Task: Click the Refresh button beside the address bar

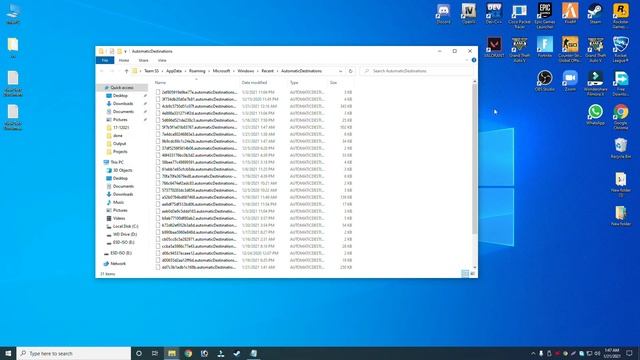Action: coord(350,71)
